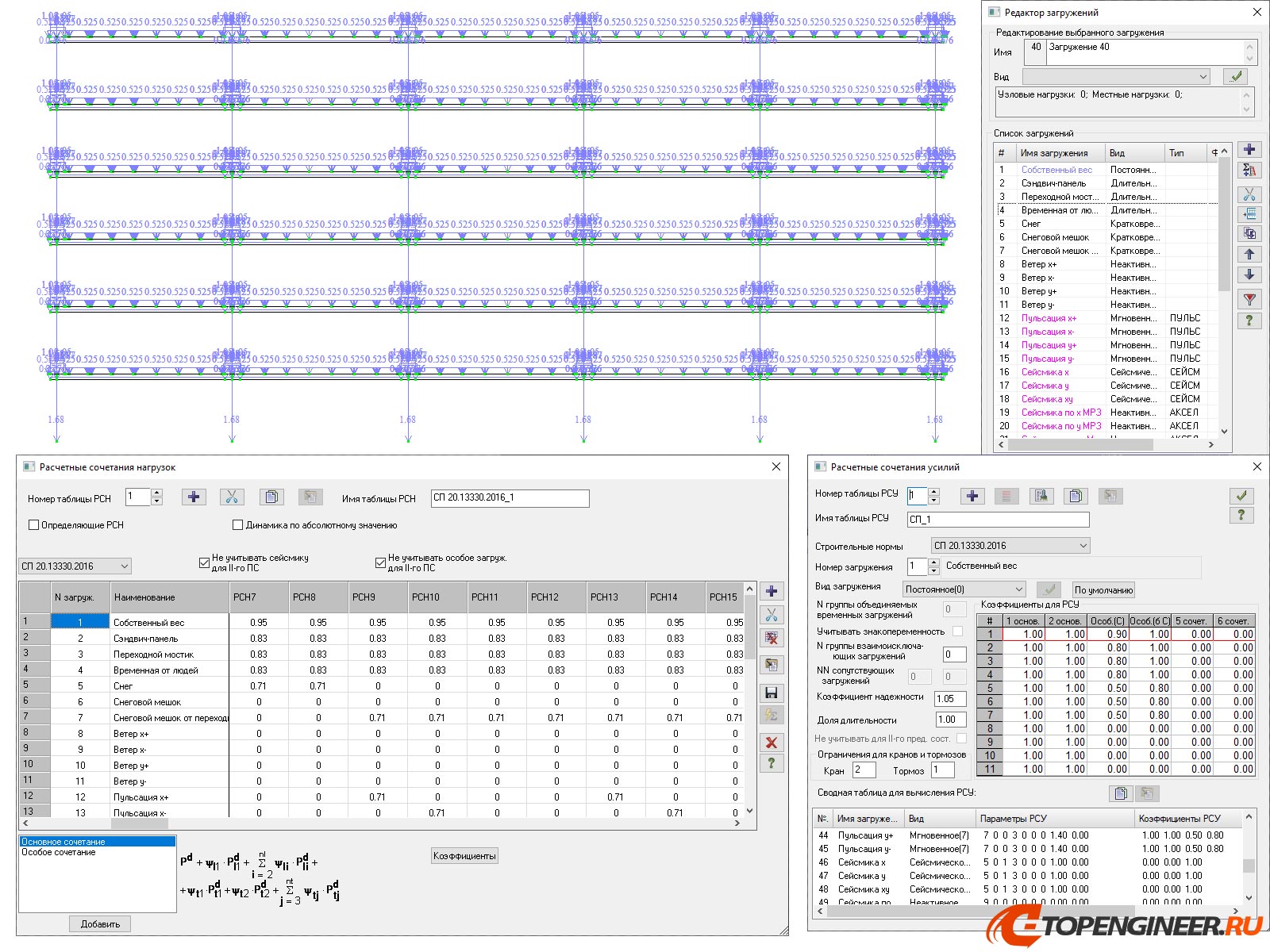Move the load case up with the up arrow icon
Viewport: 1270px width, 952px height.
[x=1249, y=255]
